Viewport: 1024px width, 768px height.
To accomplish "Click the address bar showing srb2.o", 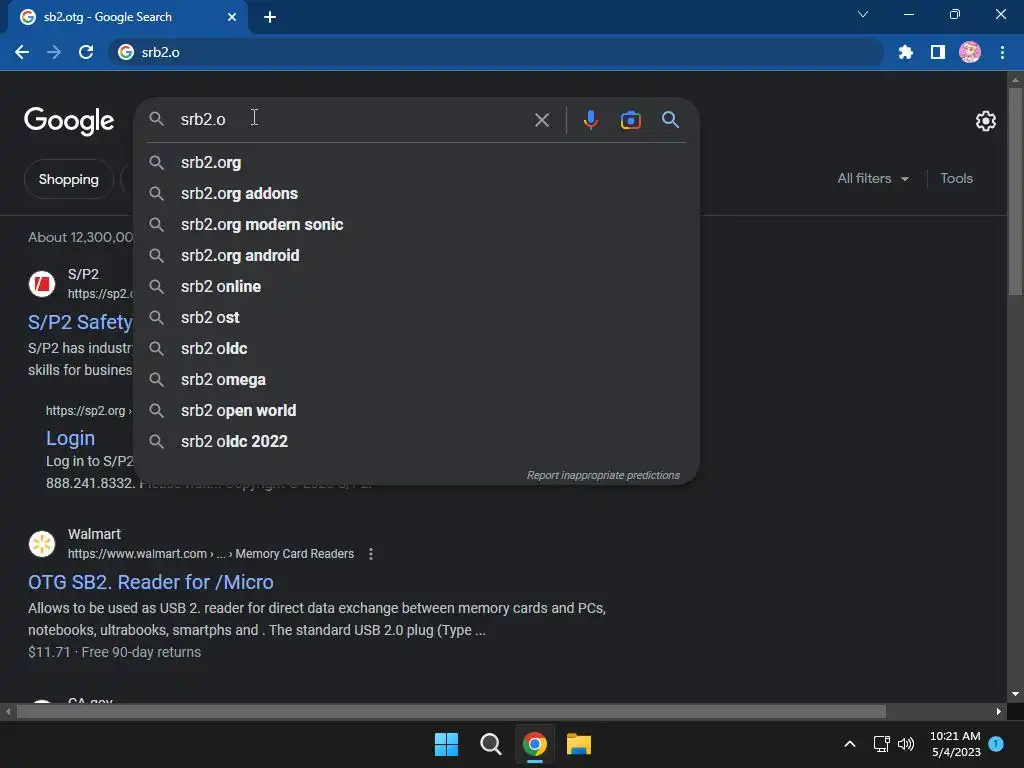I will click(495, 52).
